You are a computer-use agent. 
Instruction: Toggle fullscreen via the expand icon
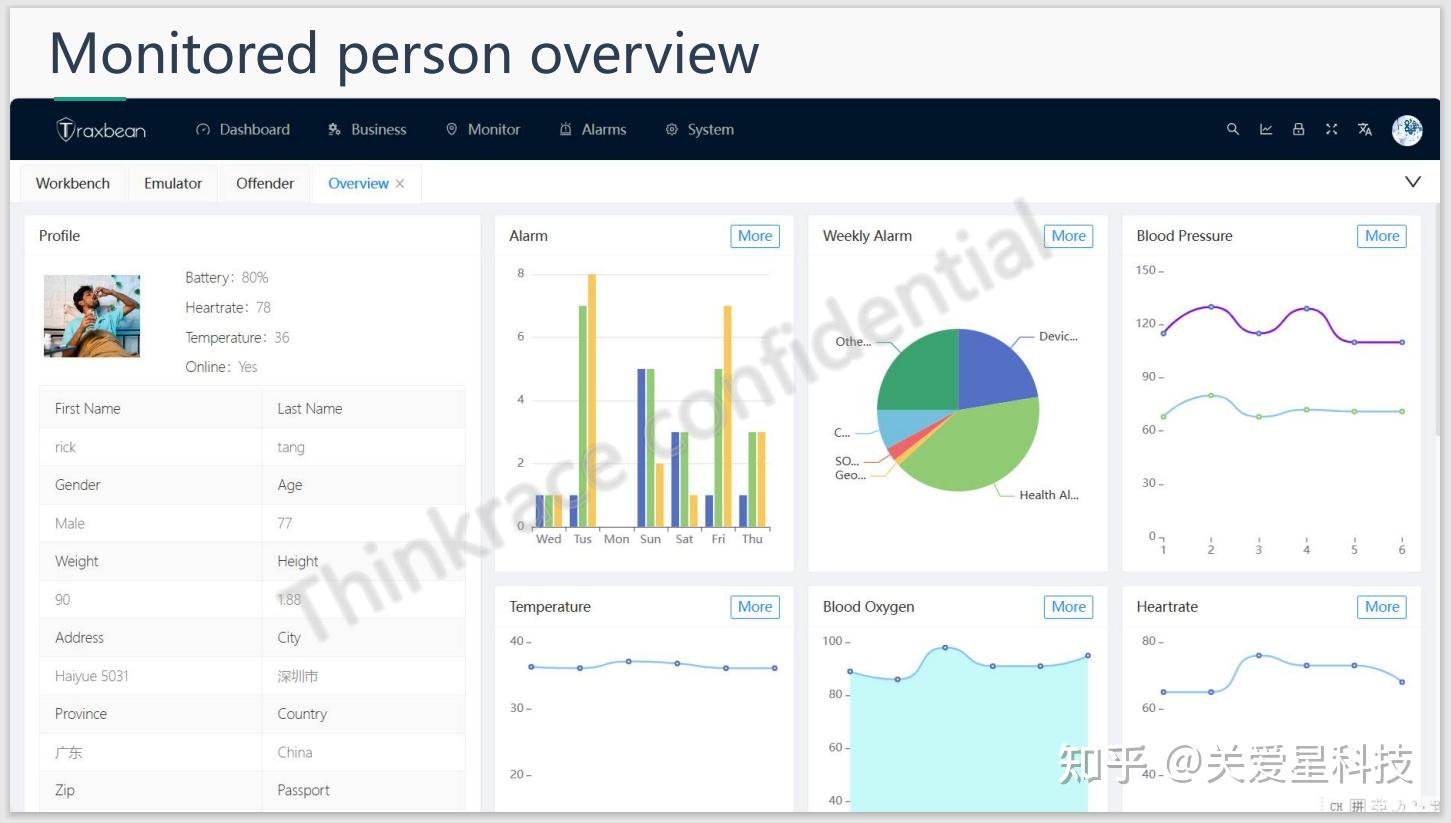tap(1331, 129)
